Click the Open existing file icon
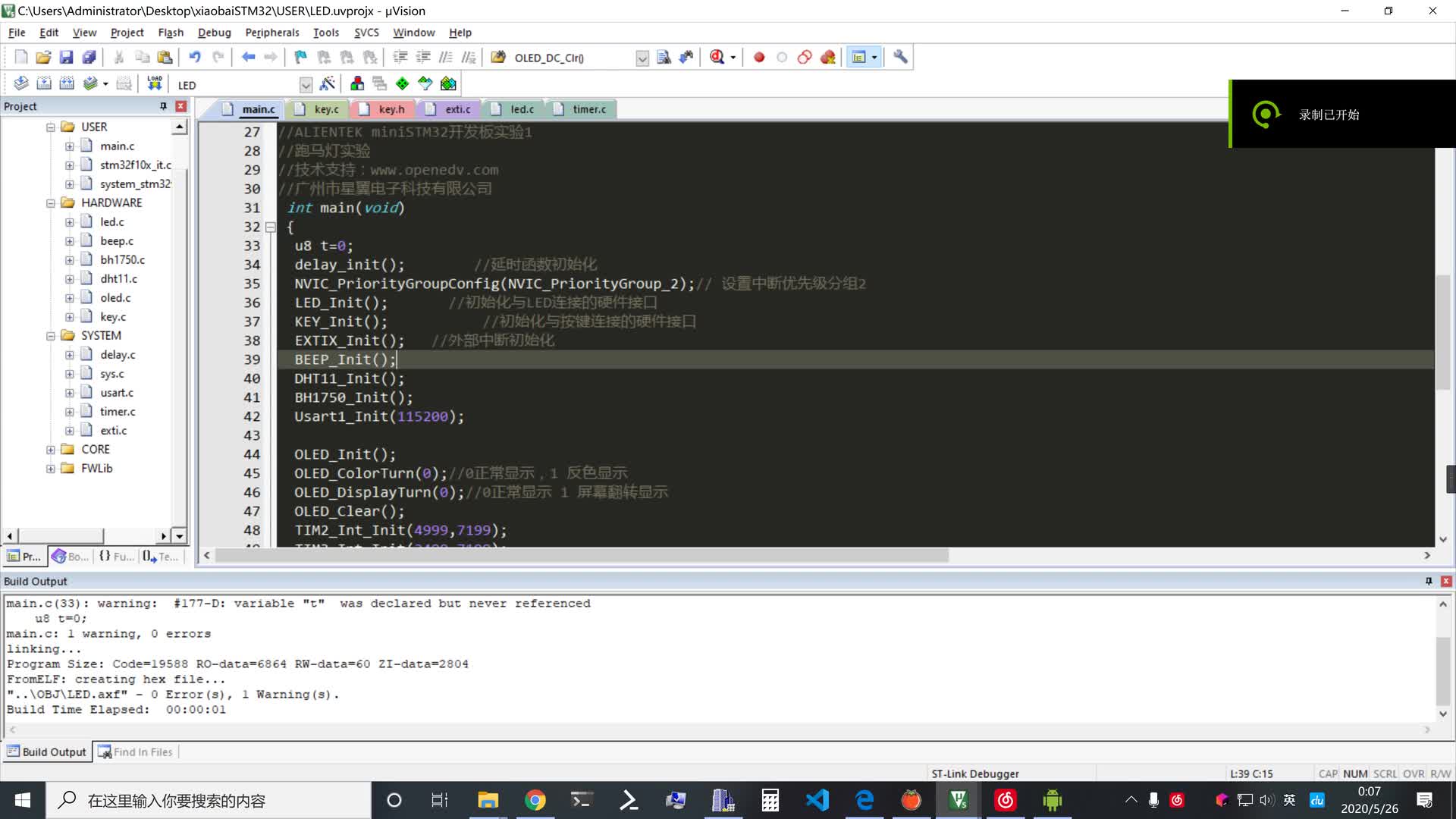The image size is (1456, 819). coord(42,57)
